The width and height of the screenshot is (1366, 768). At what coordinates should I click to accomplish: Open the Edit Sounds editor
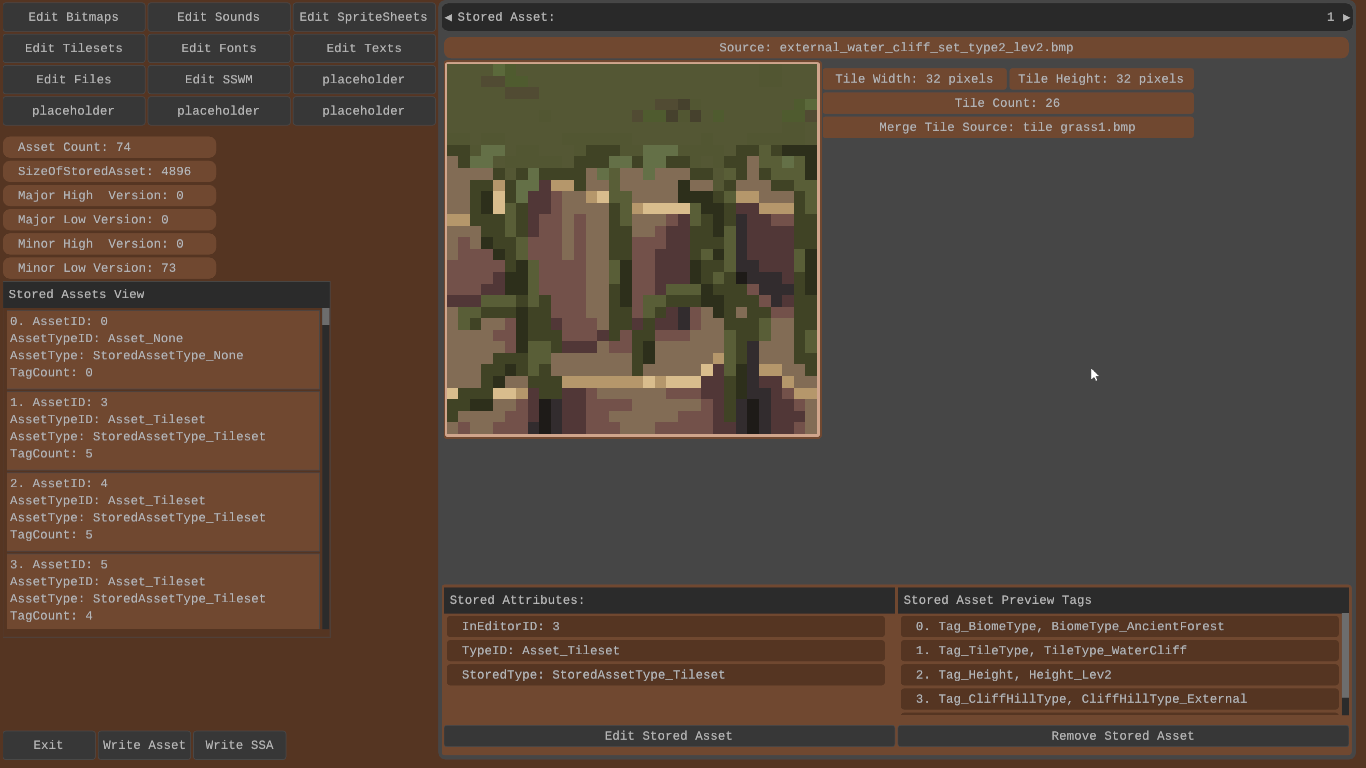218,17
